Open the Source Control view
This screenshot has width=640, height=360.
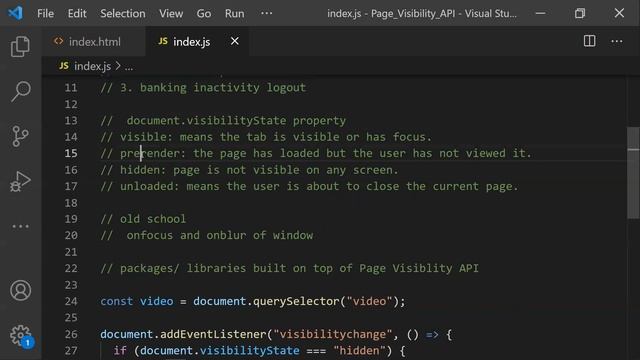coord(20,136)
